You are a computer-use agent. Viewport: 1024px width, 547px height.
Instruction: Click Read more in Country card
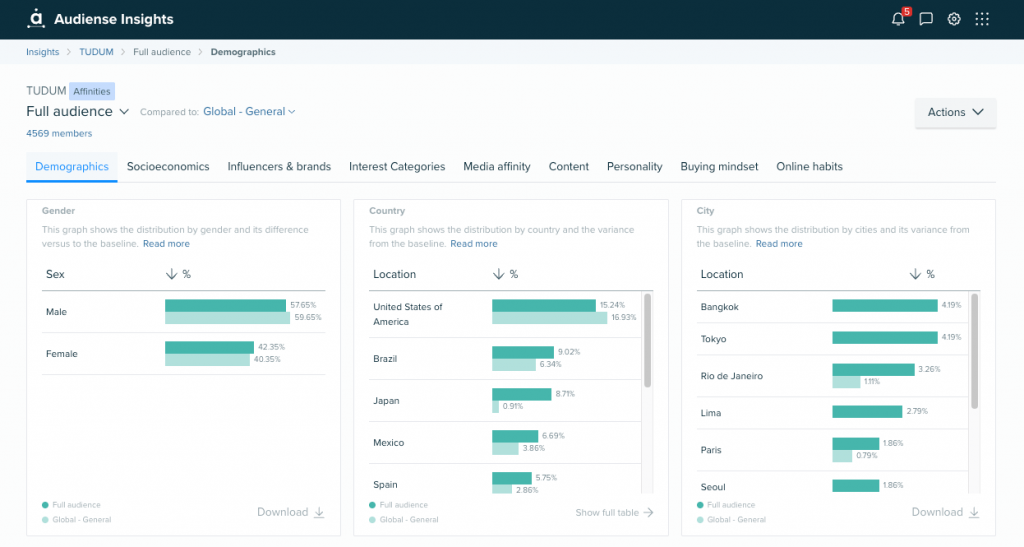473,243
